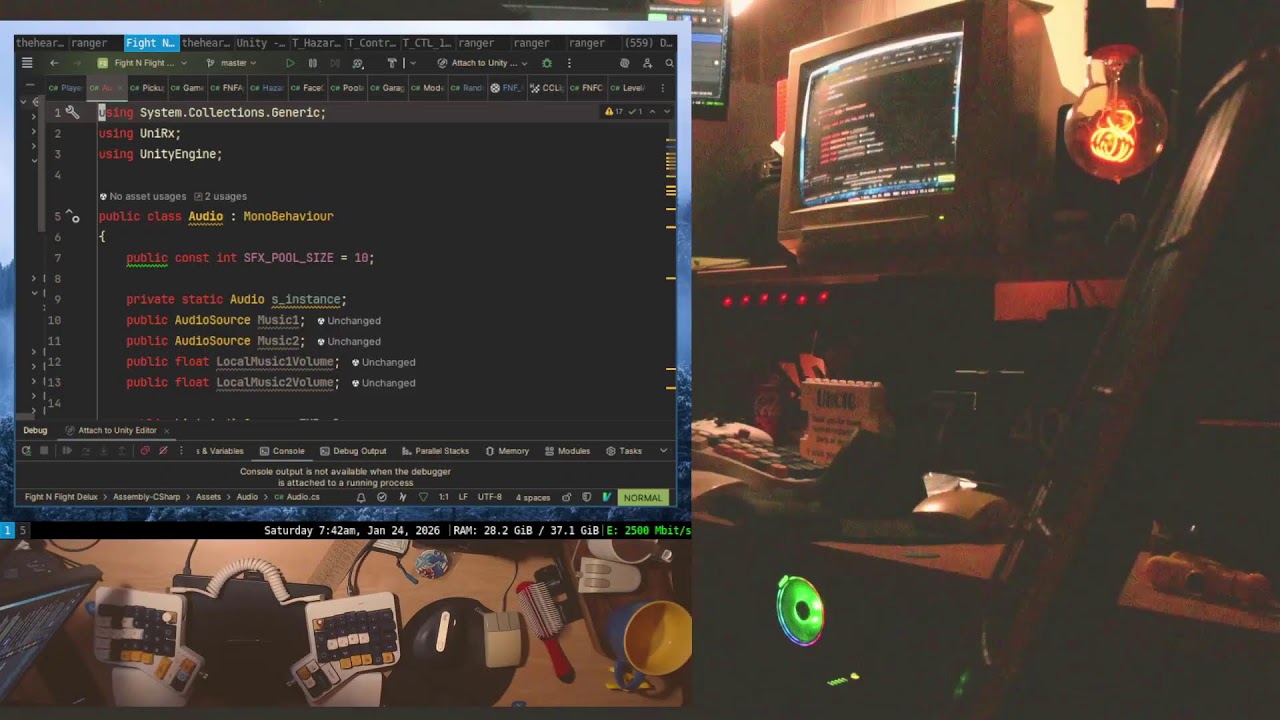Click the Mute Breakpoints icon
Viewport: 1280px width, 720px height.
coord(163,451)
